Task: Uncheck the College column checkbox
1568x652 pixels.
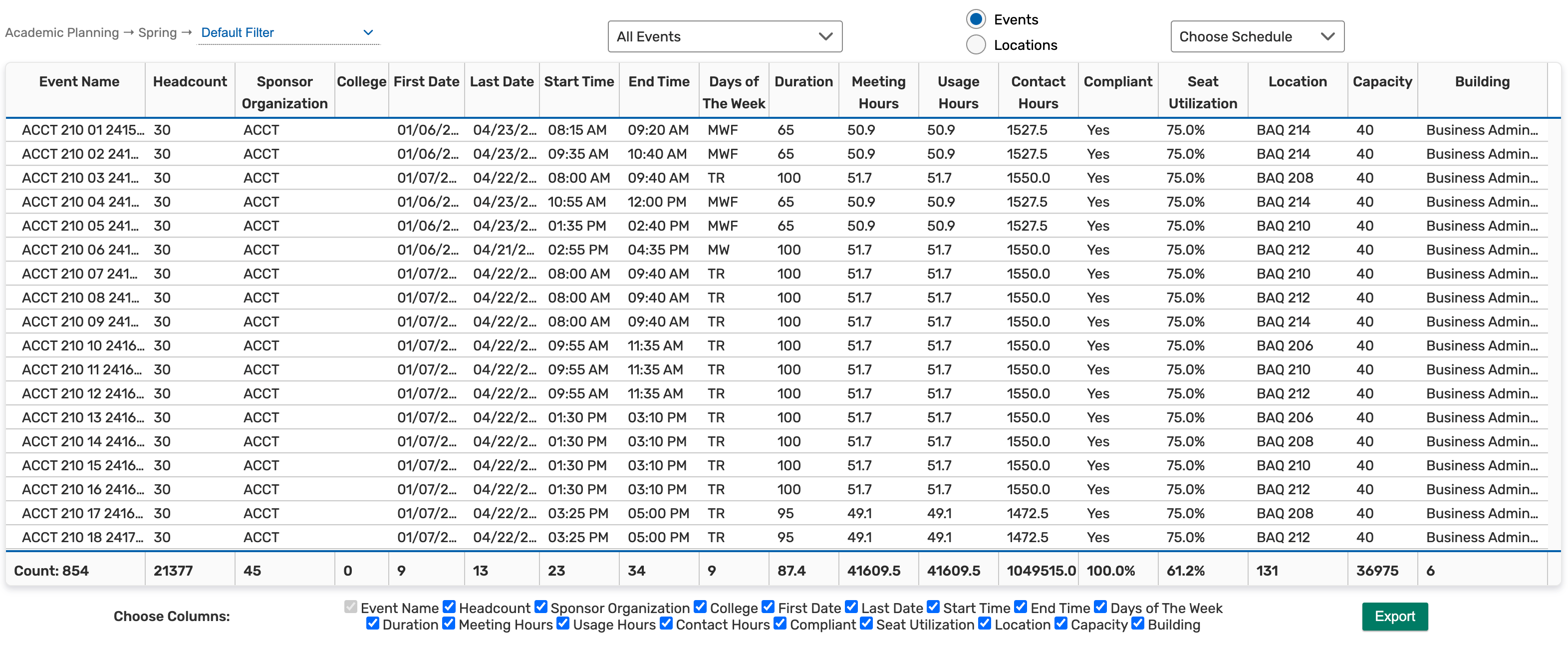Action: coord(700,607)
